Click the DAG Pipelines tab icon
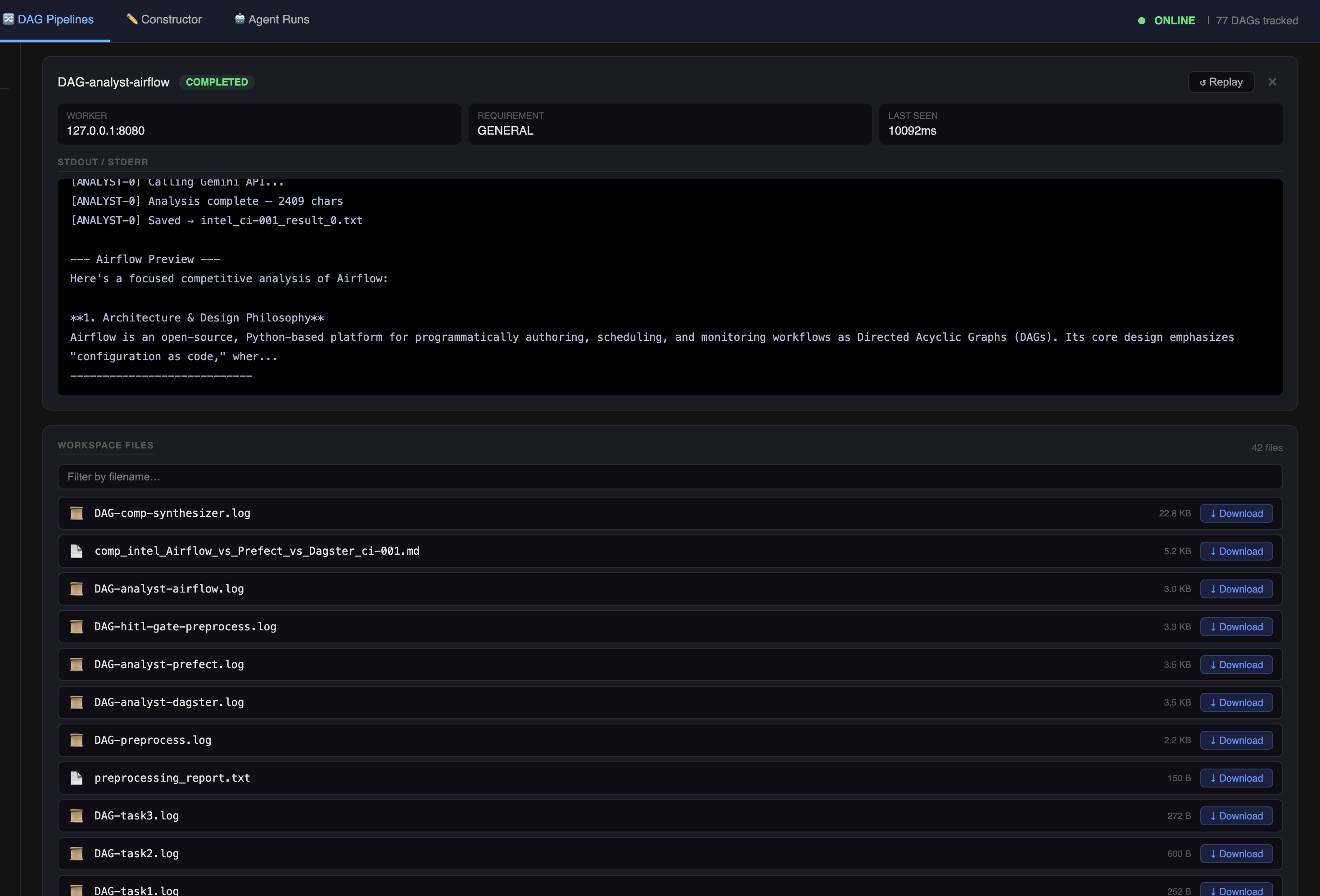 pos(9,19)
